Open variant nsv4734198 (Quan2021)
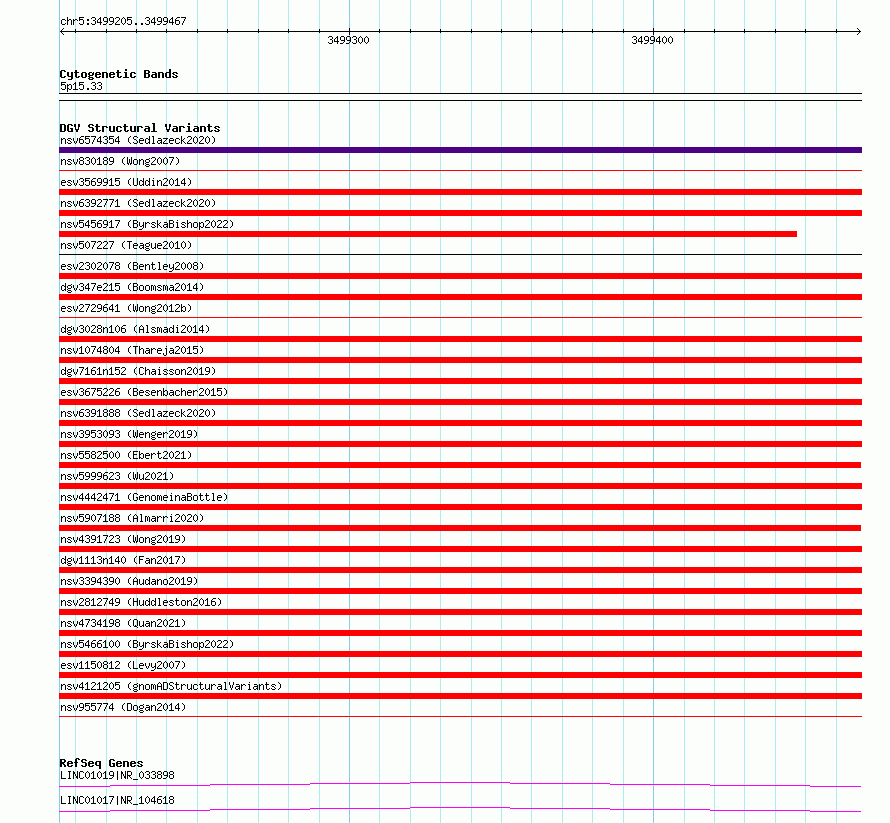The height and width of the screenshot is (823, 890). coord(123,623)
